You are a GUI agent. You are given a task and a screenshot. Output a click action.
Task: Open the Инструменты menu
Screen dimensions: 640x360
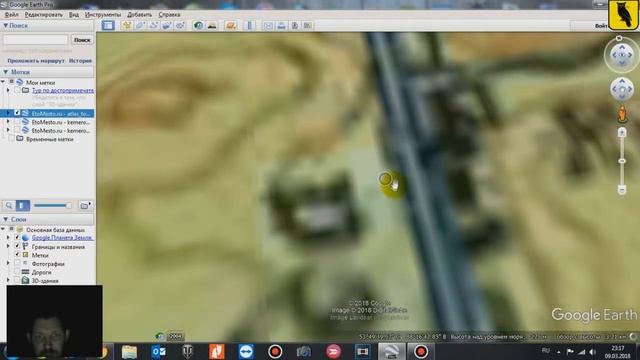click(103, 14)
